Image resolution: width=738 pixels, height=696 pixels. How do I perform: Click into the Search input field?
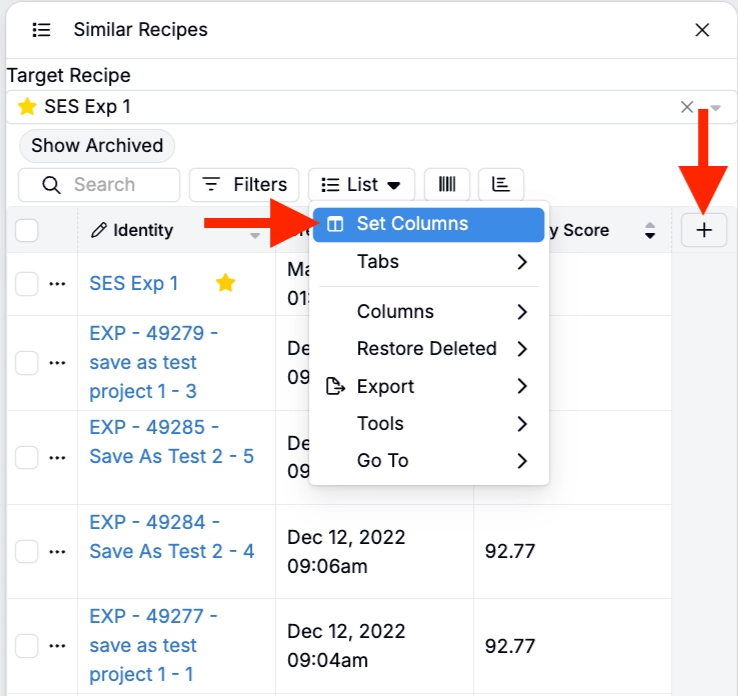(110, 185)
